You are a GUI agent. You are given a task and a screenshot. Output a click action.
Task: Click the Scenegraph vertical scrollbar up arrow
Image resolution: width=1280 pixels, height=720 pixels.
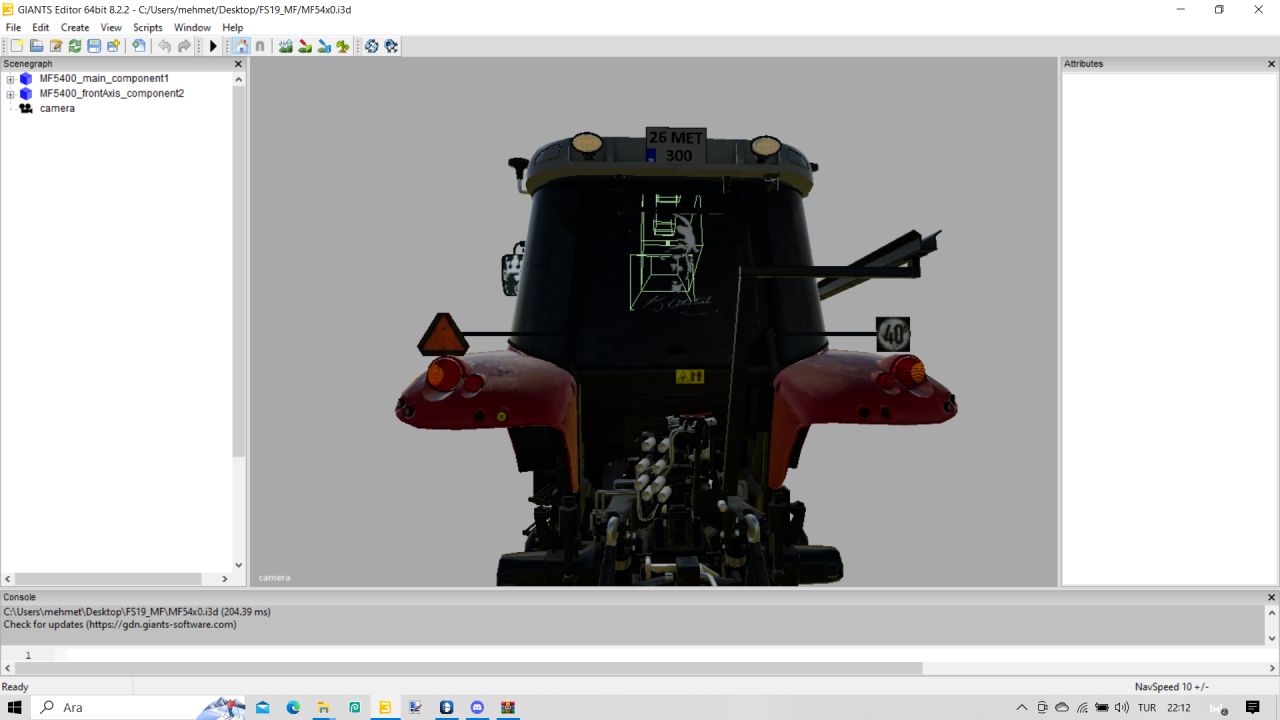point(238,79)
